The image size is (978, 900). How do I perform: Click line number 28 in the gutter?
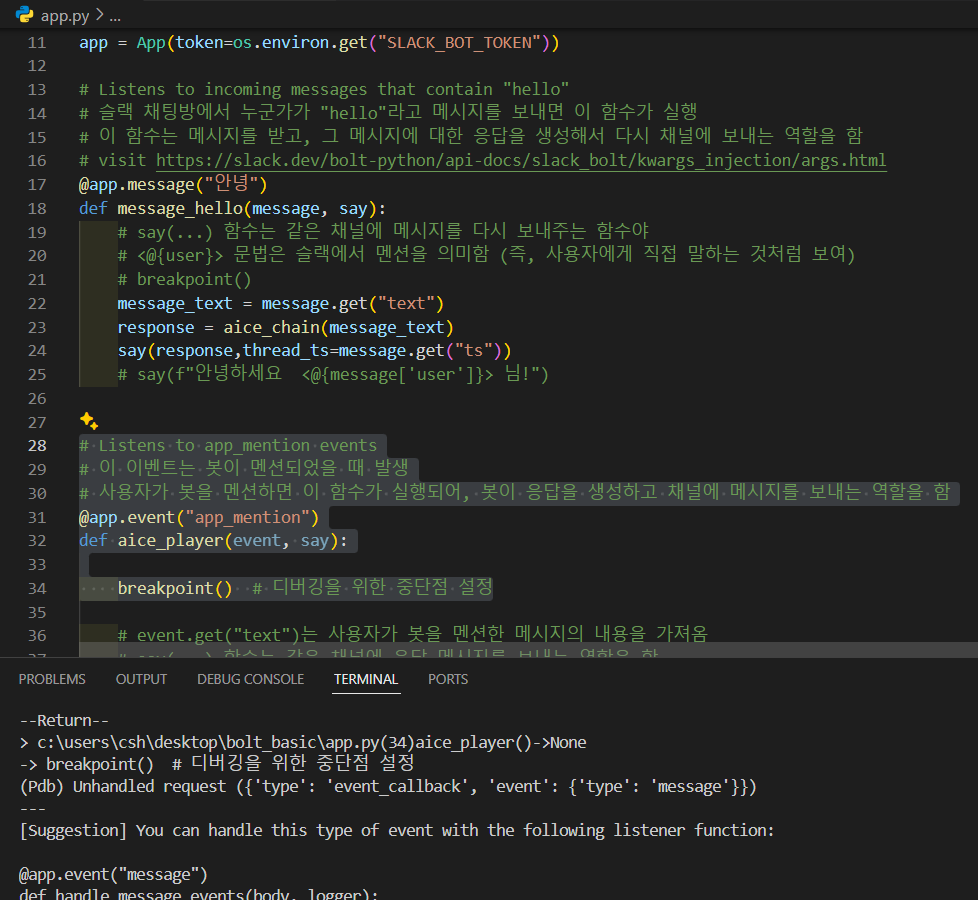pyautogui.click(x=37, y=445)
